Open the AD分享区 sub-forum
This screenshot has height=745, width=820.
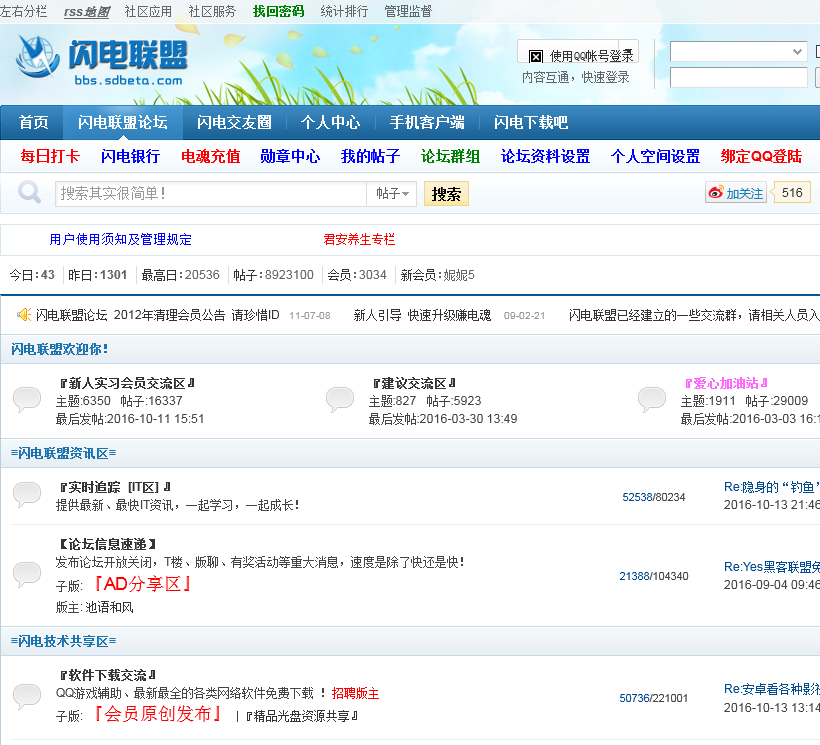[x=142, y=584]
